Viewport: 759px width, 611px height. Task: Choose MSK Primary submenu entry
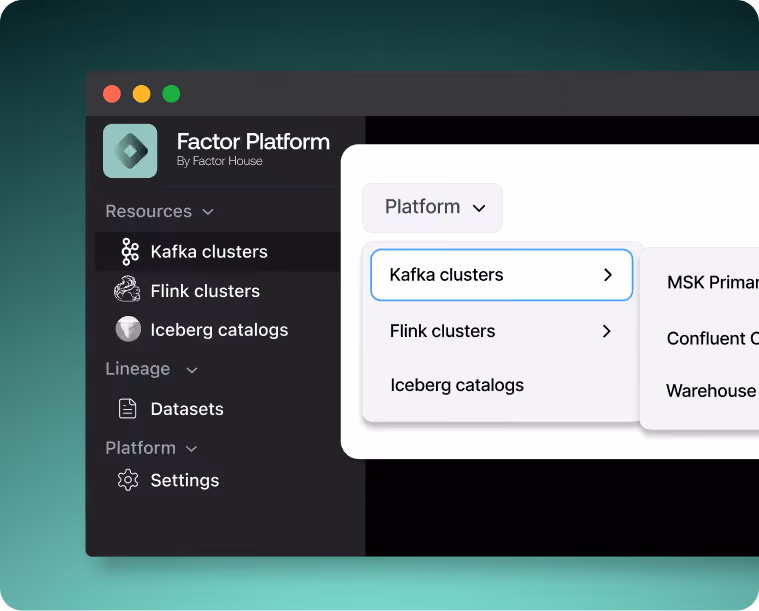pyautogui.click(x=713, y=282)
